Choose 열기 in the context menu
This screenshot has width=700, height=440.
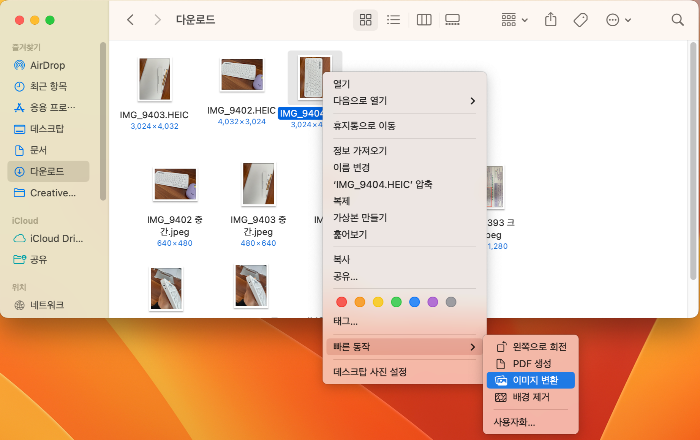tap(404, 84)
